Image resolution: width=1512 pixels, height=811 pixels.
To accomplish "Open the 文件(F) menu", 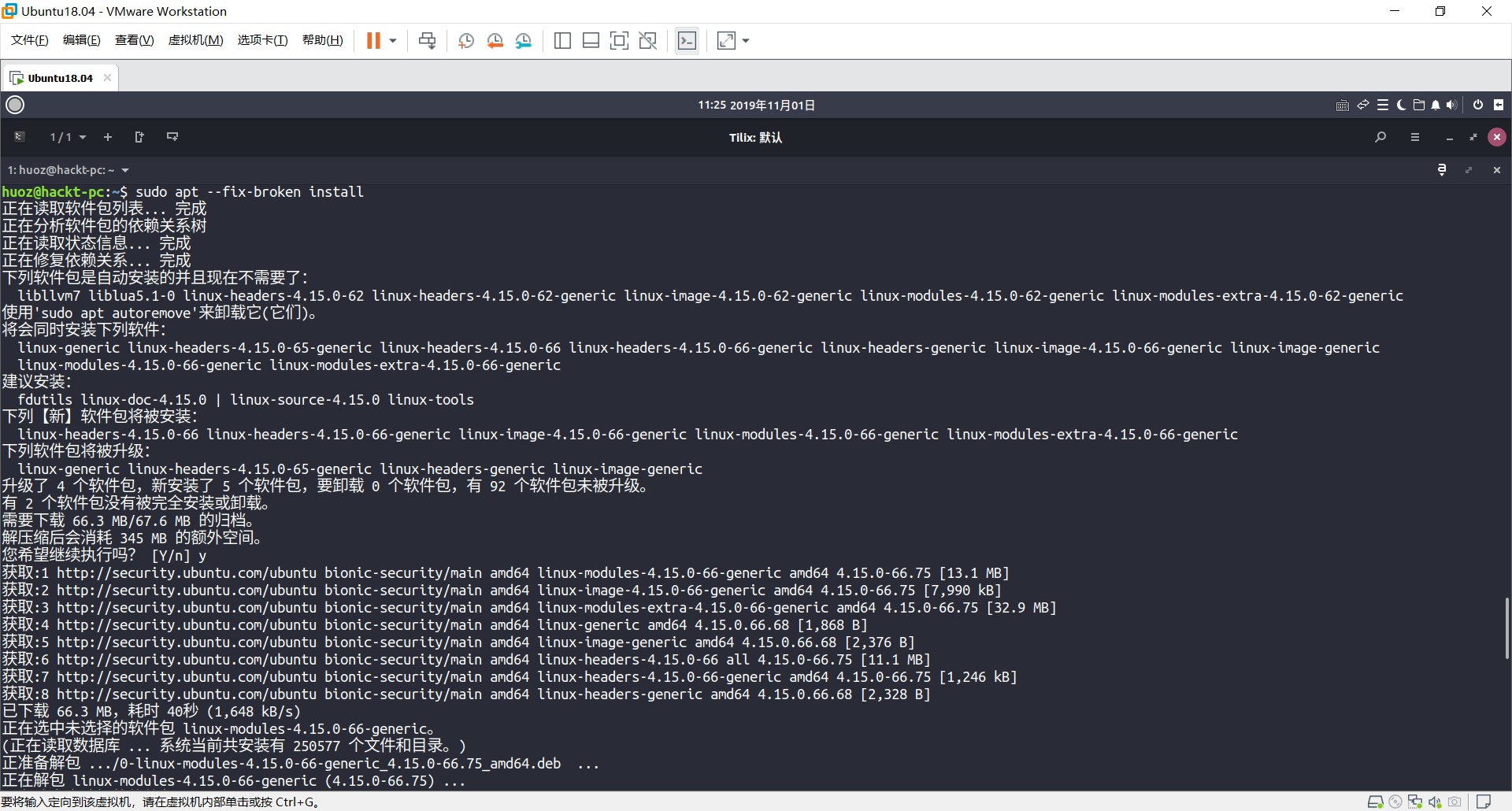I will [30, 40].
